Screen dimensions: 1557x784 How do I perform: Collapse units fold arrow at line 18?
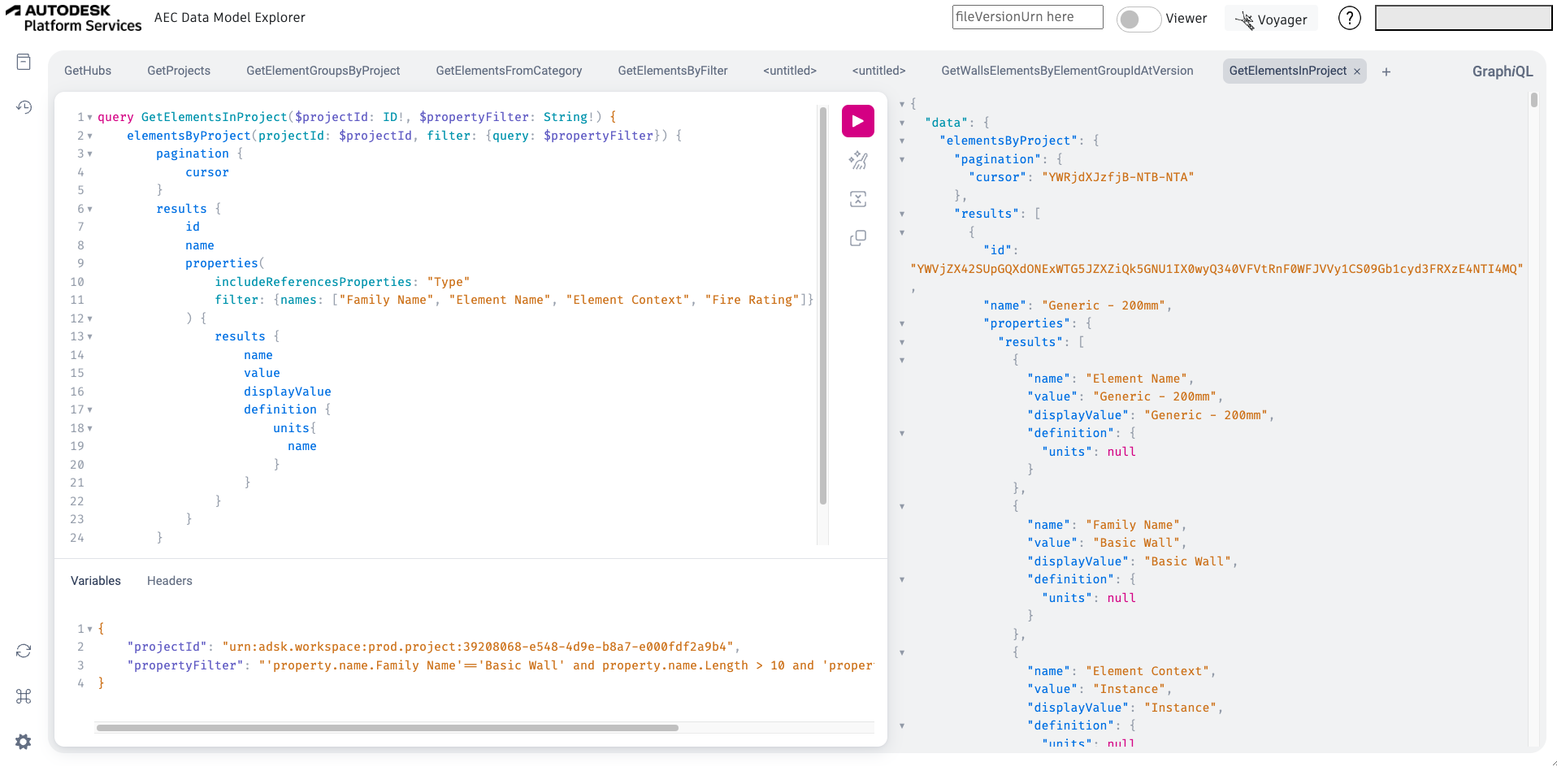(89, 429)
